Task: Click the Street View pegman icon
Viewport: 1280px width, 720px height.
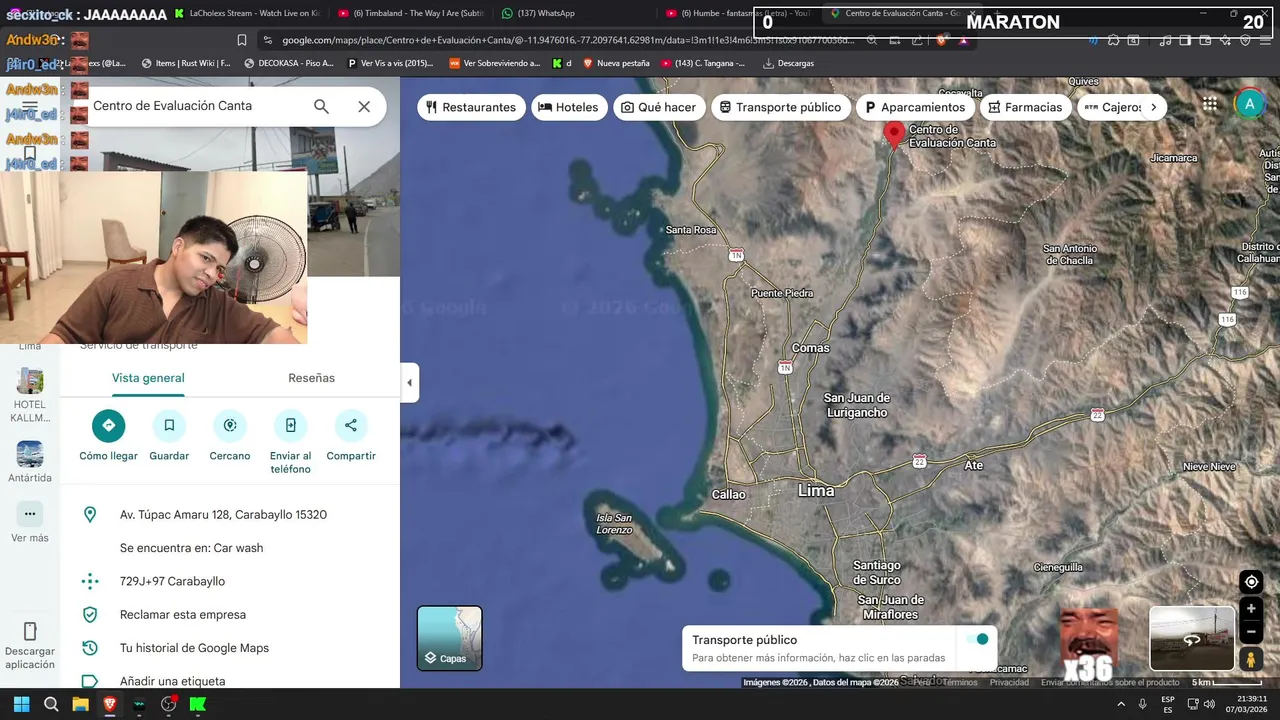Action: (1251, 659)
